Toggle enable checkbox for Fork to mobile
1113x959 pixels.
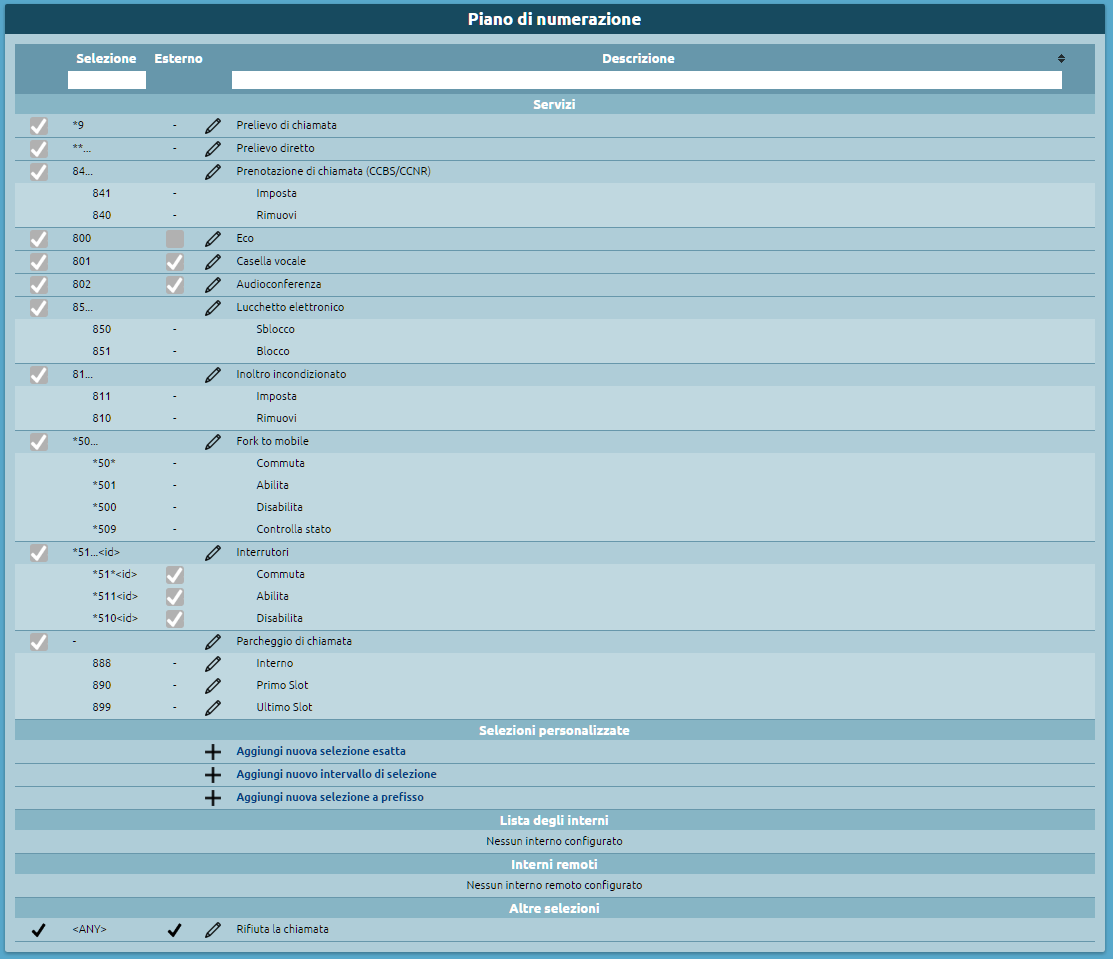38,442
